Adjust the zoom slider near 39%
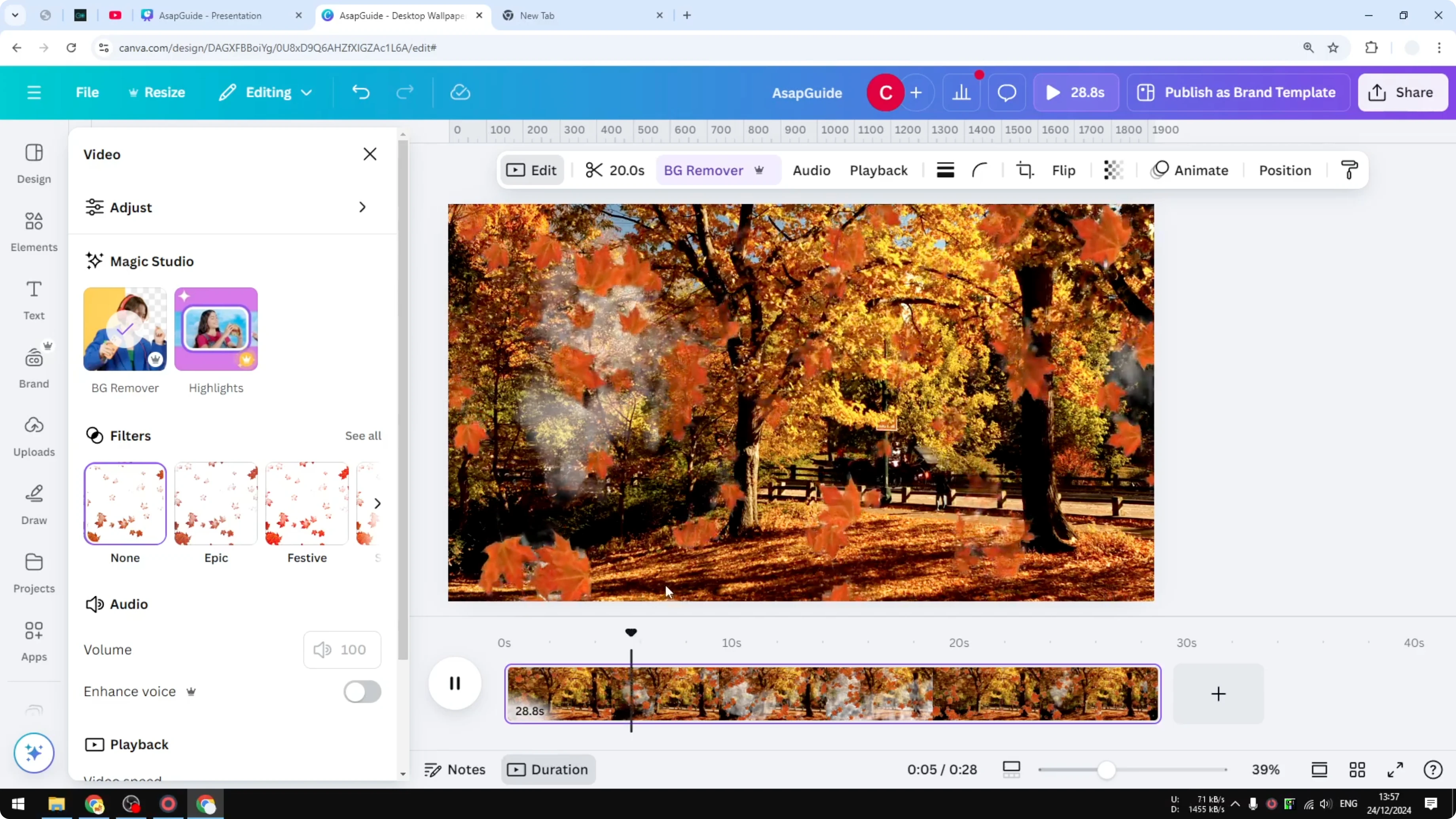The image size is (1456, 819). pos(1107,770)
